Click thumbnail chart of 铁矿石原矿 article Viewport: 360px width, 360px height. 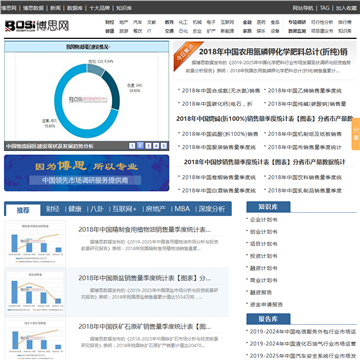(x=35, y=339)
